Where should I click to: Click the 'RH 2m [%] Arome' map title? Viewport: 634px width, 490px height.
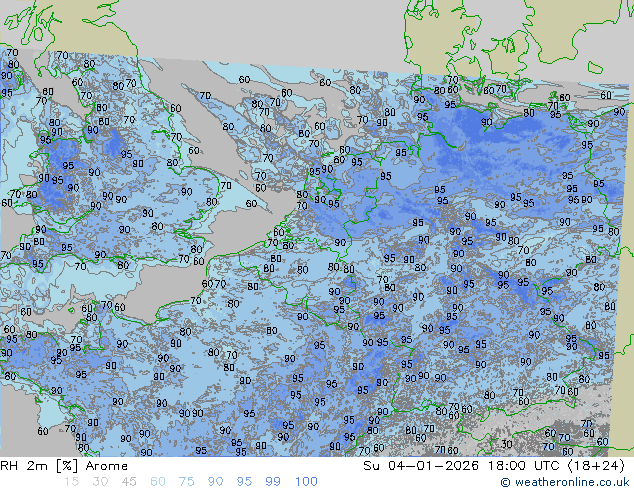tap(64, 466)
